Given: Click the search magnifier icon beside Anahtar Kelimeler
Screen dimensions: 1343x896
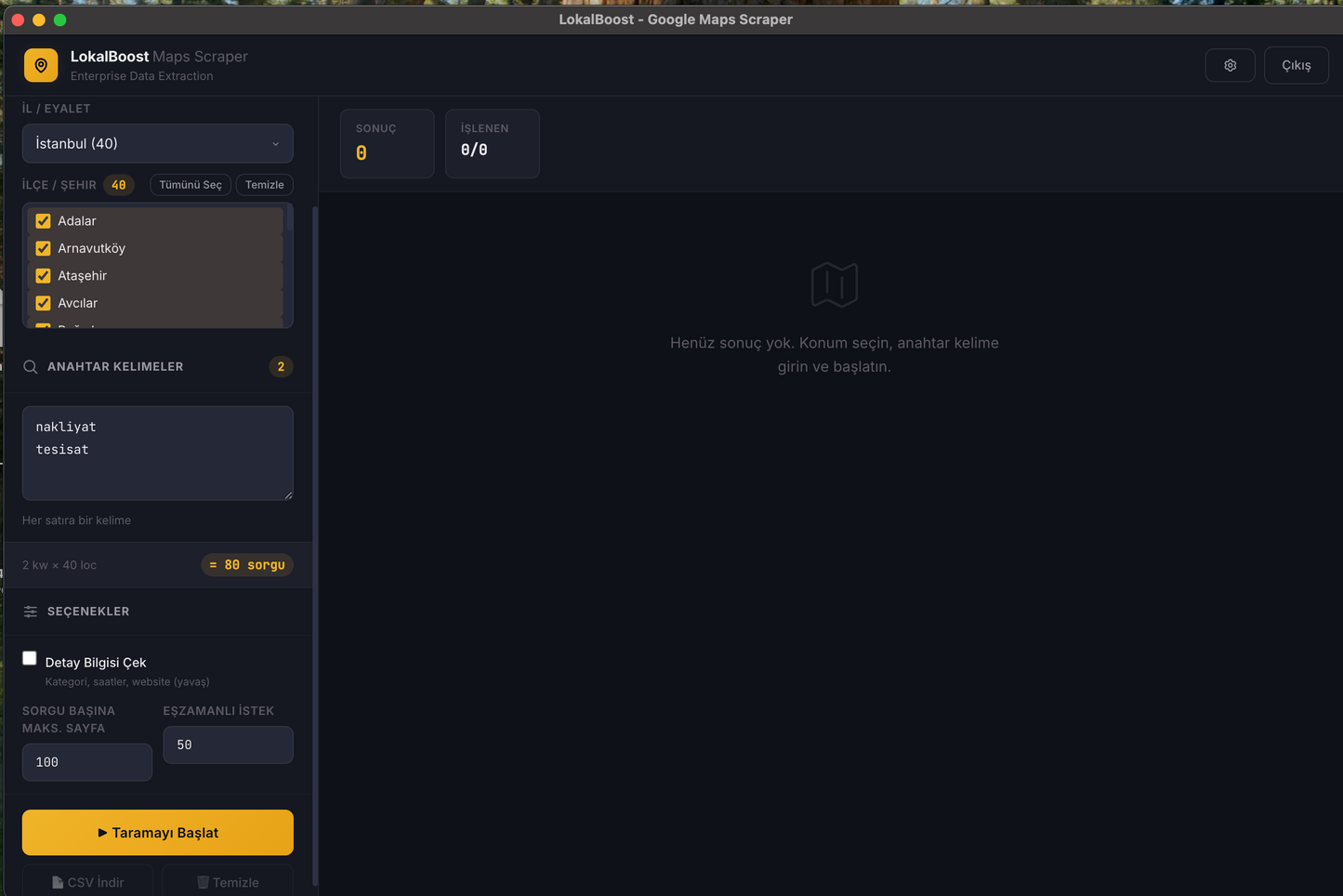Looking at the screenshot, I should (x=31, y=367).
